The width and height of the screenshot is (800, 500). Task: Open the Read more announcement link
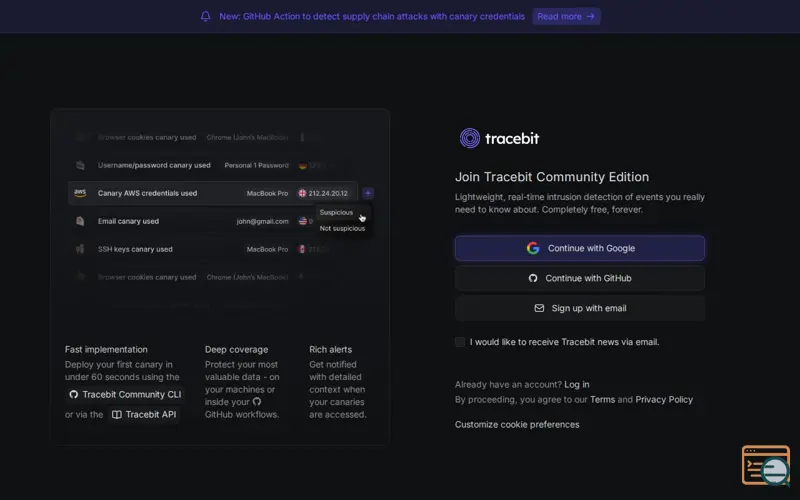click(x=566, y=16)
